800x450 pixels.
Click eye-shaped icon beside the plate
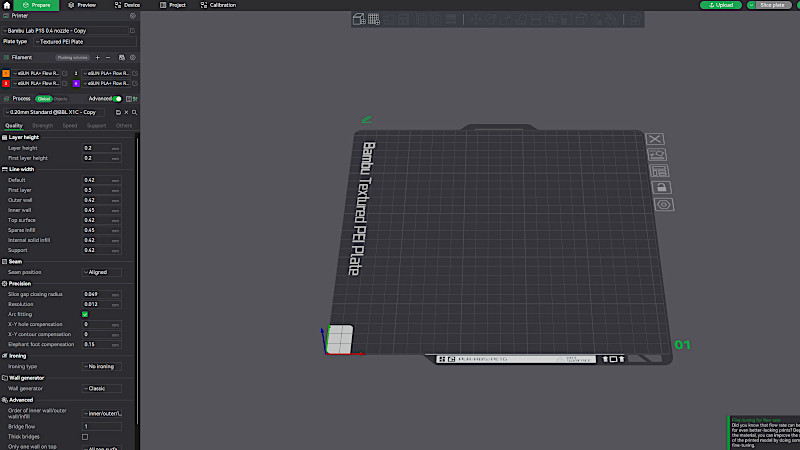click(x=664, y=205)
